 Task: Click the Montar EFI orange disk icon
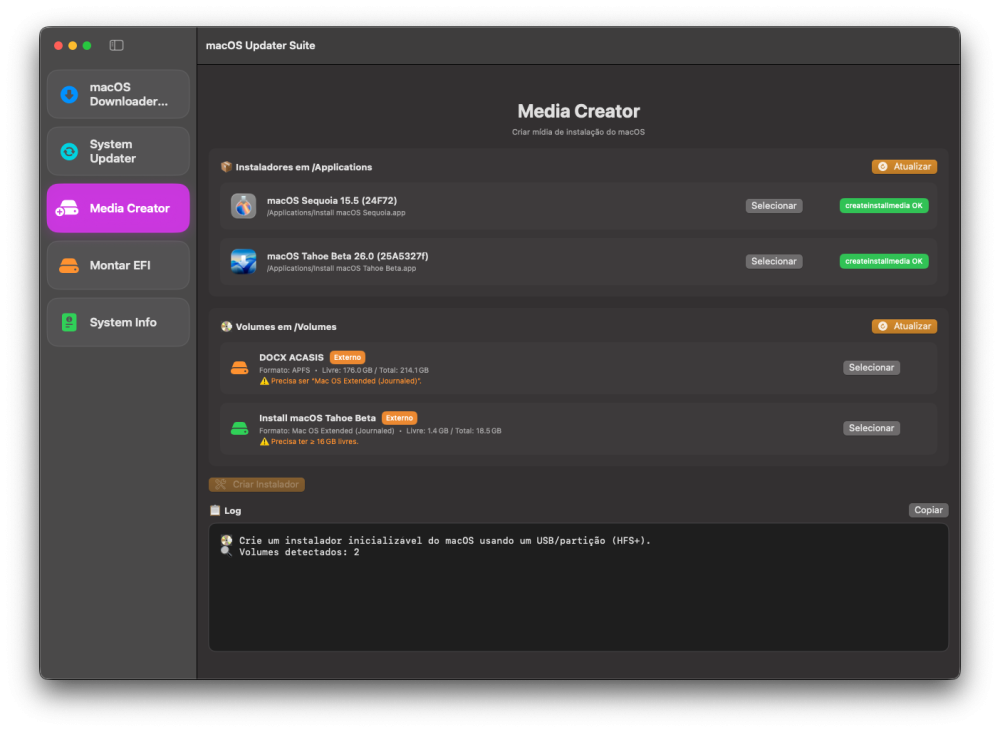coord(69,265)
